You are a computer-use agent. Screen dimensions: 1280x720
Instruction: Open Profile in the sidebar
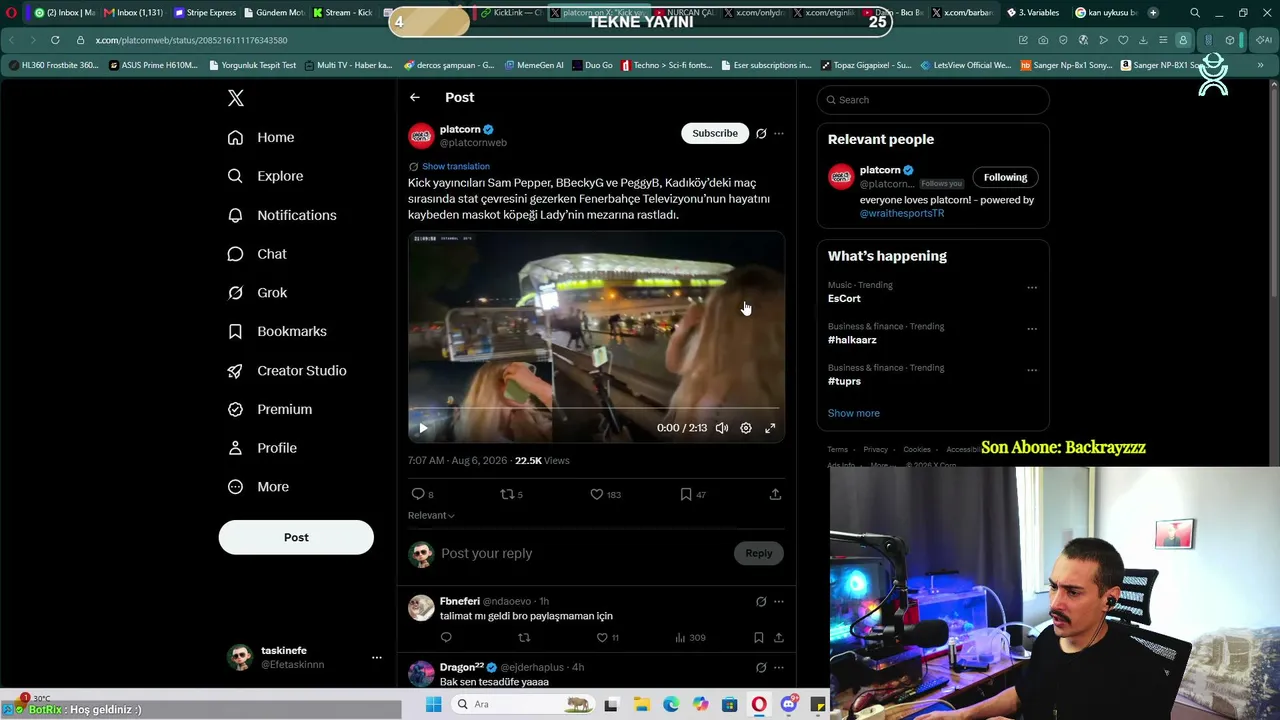(x=262, y=448)
